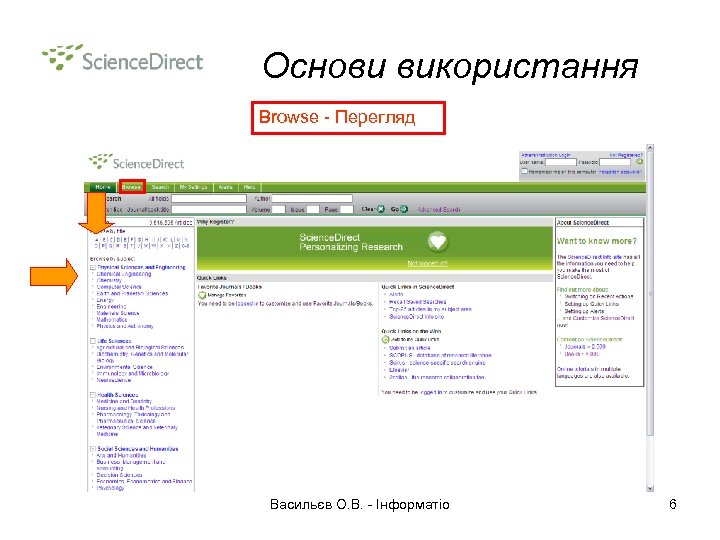The image size is (720, 540).
Task: Open the Not Registered link
Action: coord(626,155)
